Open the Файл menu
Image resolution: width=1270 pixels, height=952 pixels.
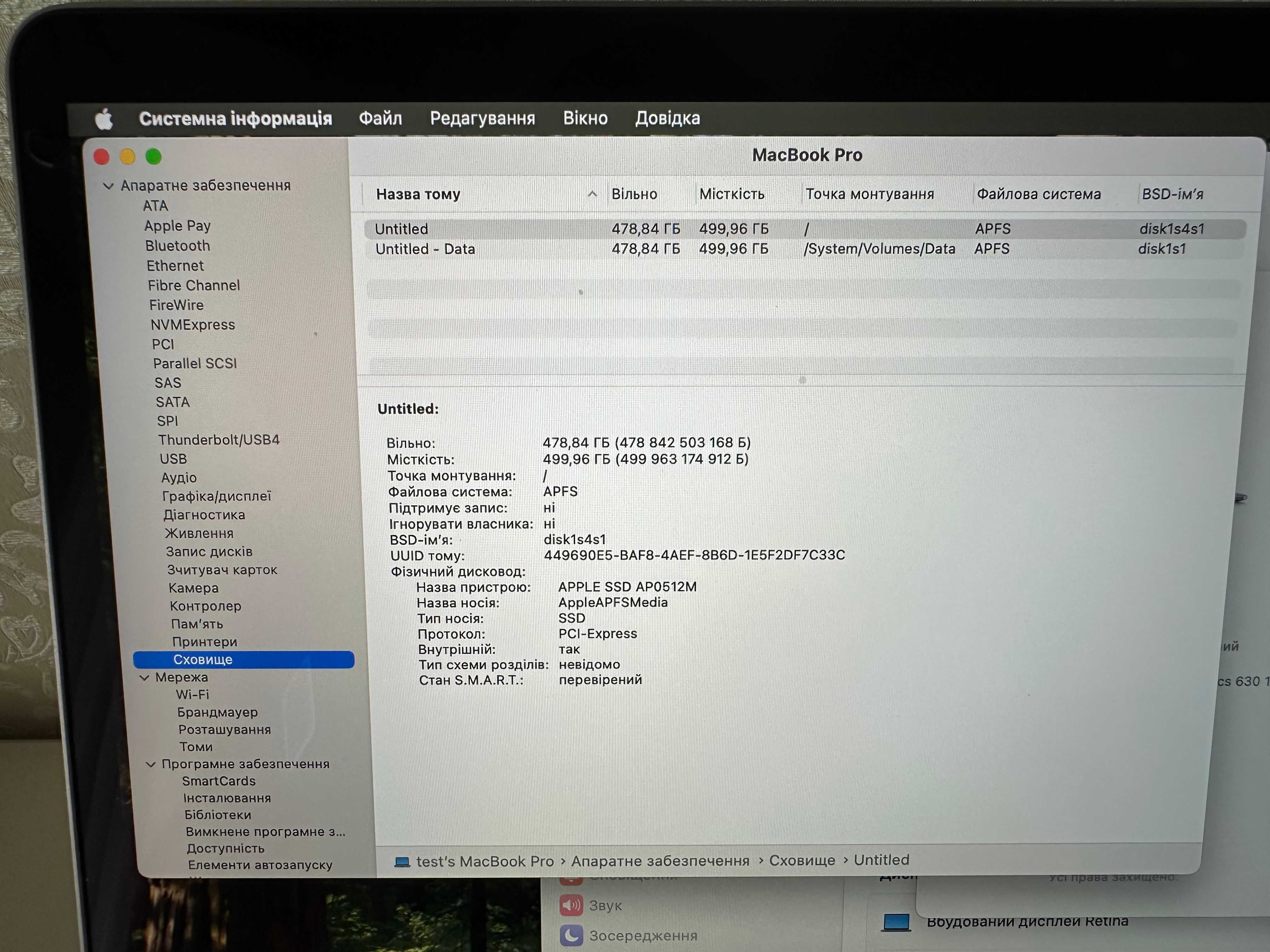click(x=380, y=118)
